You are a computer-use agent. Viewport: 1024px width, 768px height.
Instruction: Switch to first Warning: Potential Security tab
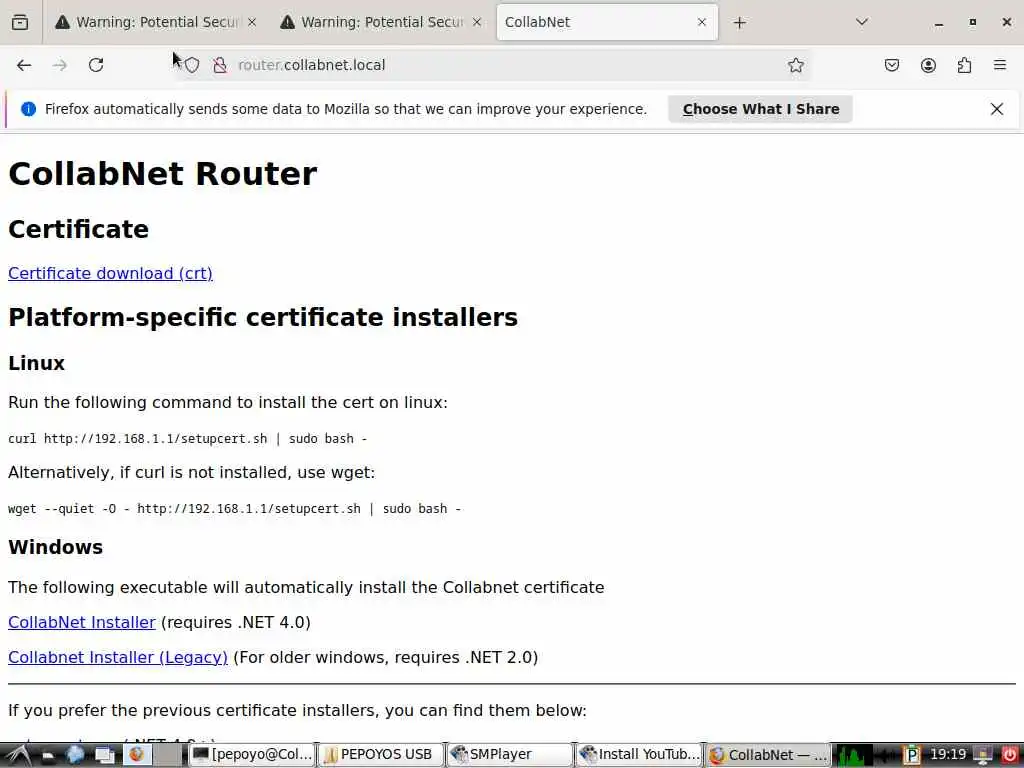coord(155,22)
